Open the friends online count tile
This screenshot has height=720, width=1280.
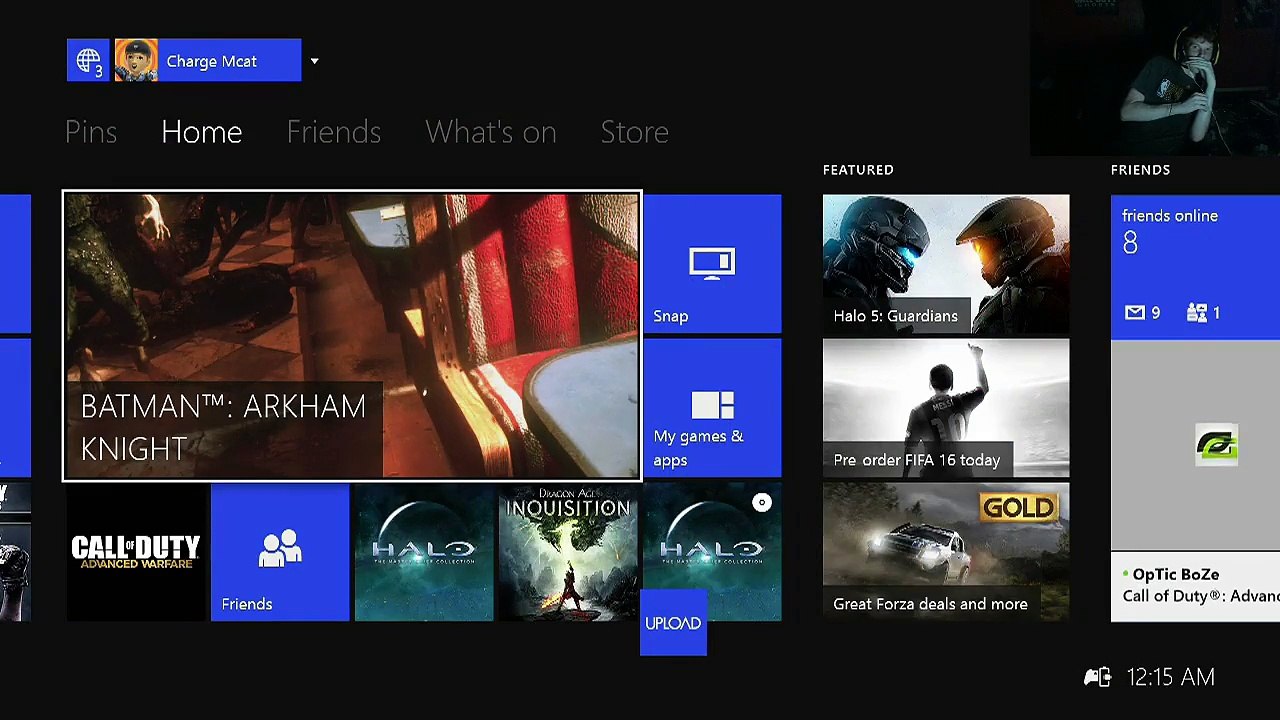pos(1195,266)
